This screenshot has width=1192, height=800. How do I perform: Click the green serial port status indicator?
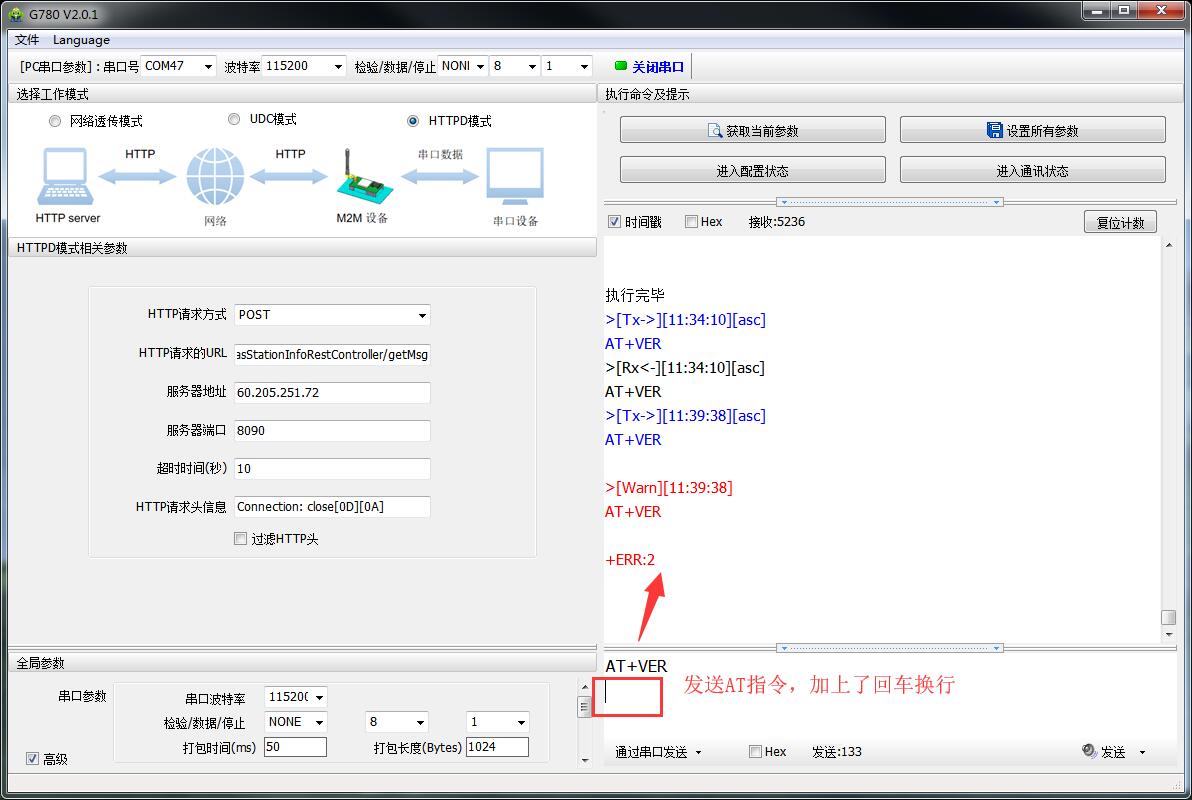620,66
